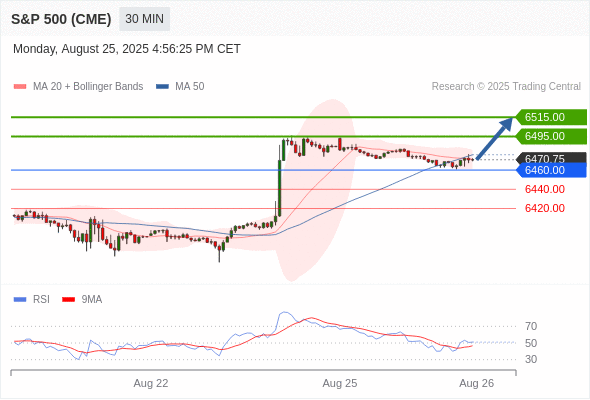Viewport: 590px width, 400px height.
Task: Click the RSI 70 level label
Action: pyautogui.click(x=531, y=326)
